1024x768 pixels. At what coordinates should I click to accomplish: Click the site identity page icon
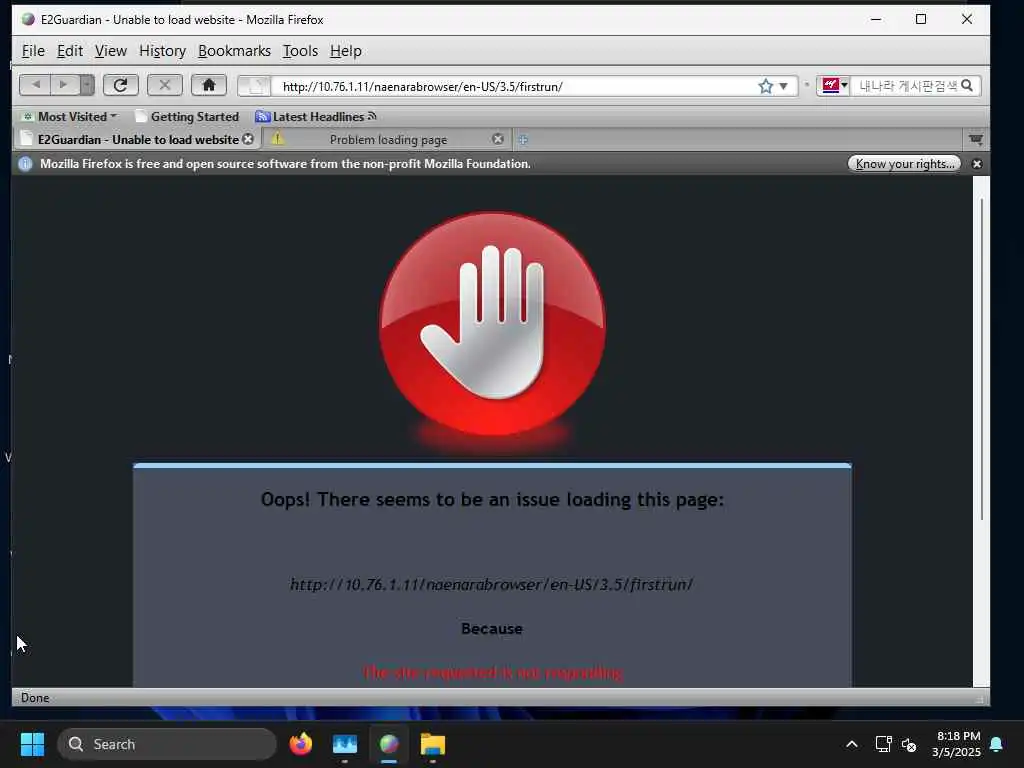[255, 86]
